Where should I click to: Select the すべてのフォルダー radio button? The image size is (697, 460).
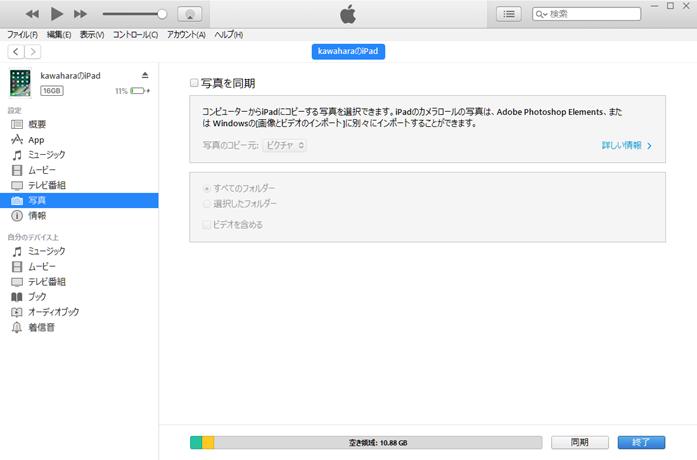click(206, 188)
